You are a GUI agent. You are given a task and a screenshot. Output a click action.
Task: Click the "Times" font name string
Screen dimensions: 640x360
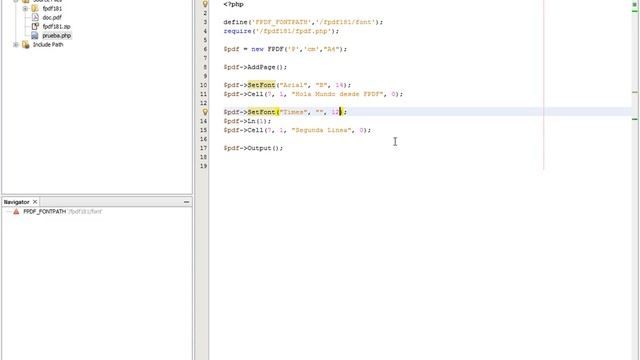click(293, 111)
